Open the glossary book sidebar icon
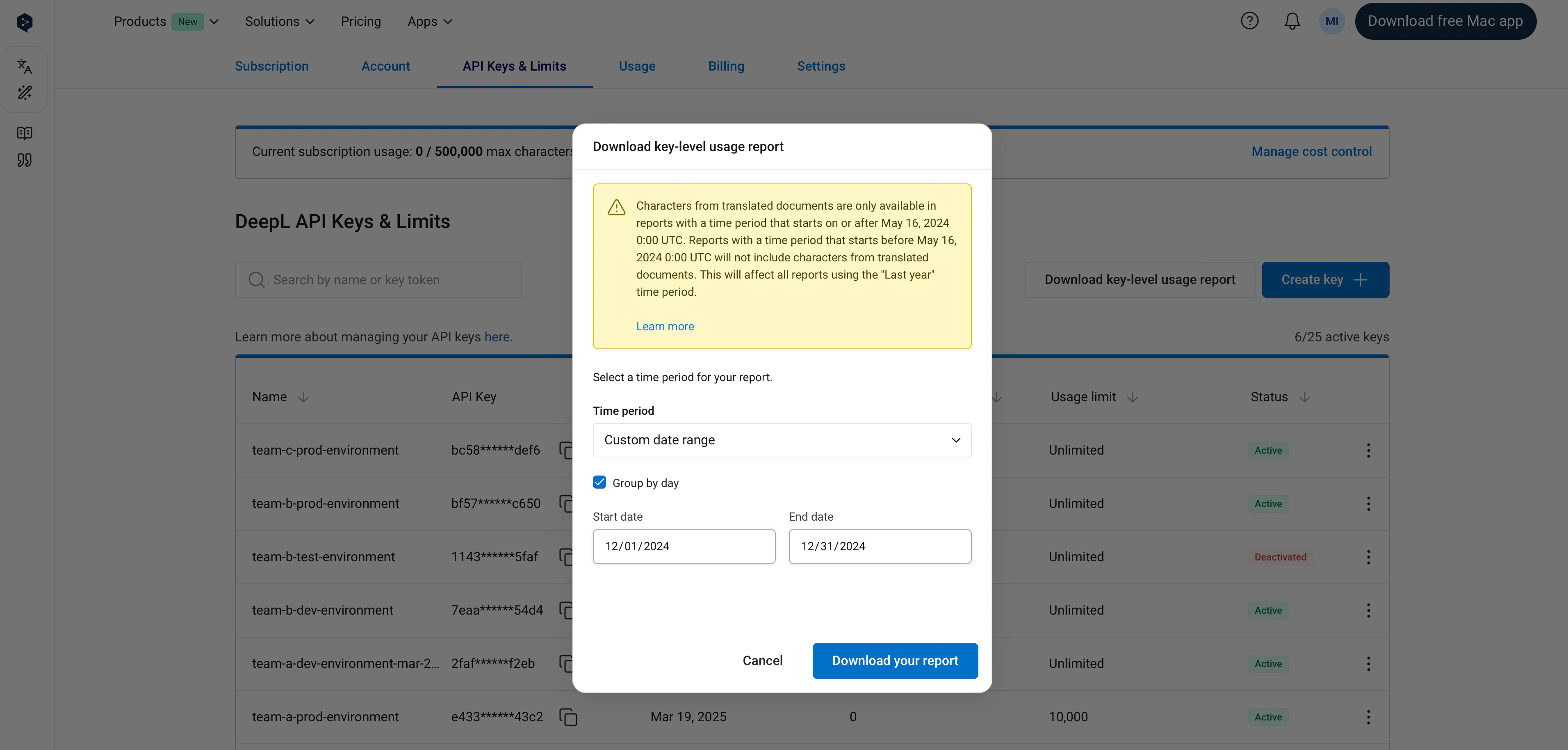 coord(24,133)
